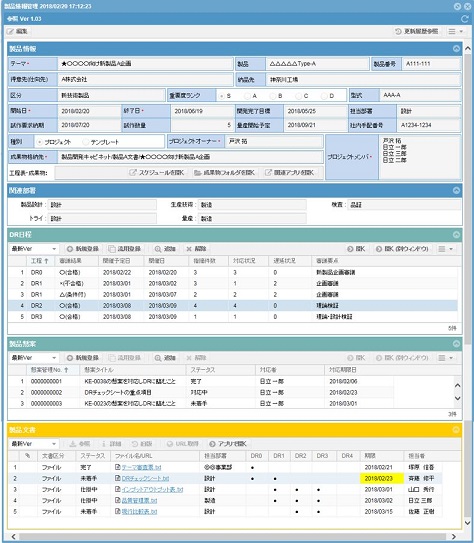Click the paperclip attachment column header
The image size is (474, 543).
coord(28,456)
